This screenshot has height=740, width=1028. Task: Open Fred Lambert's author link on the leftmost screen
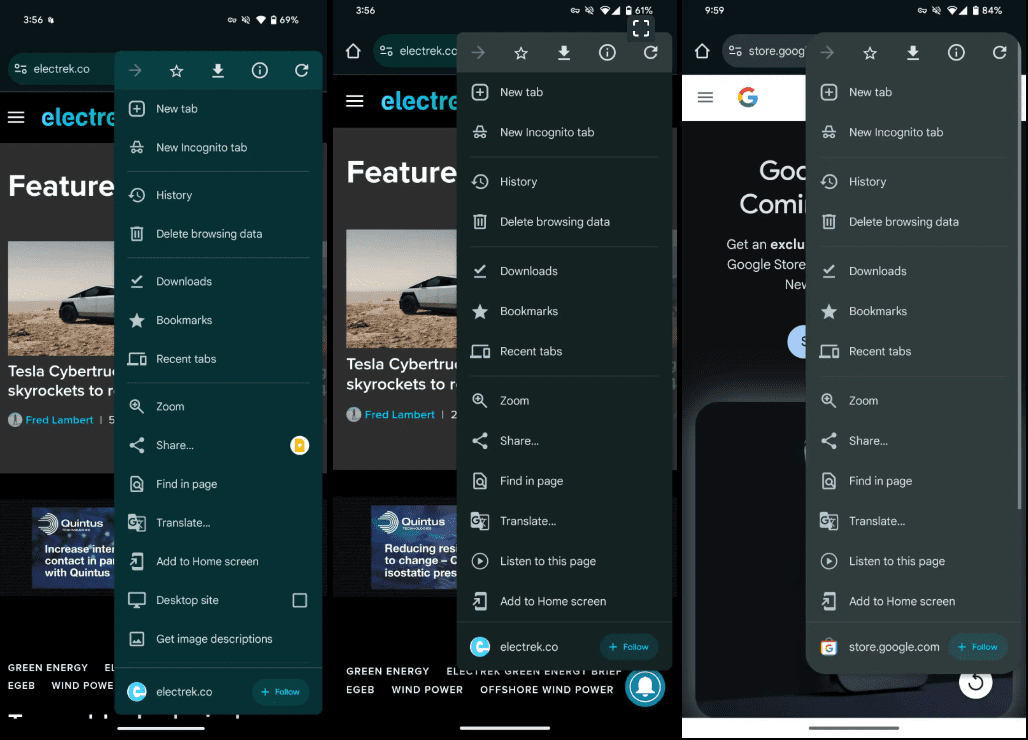click(x=59, y=420)
